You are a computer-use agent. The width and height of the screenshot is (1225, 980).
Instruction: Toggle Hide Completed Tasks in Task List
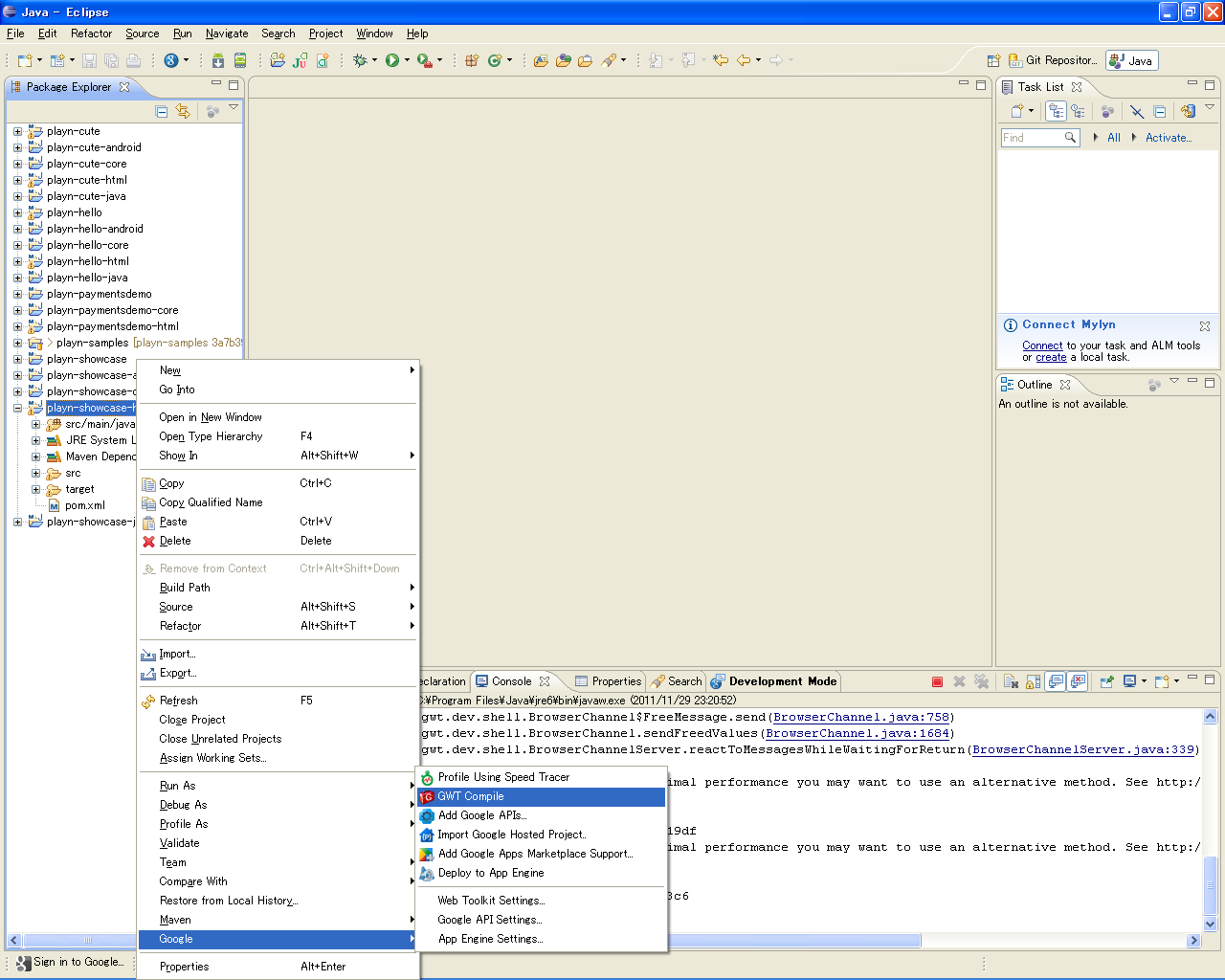point(1137,111)
